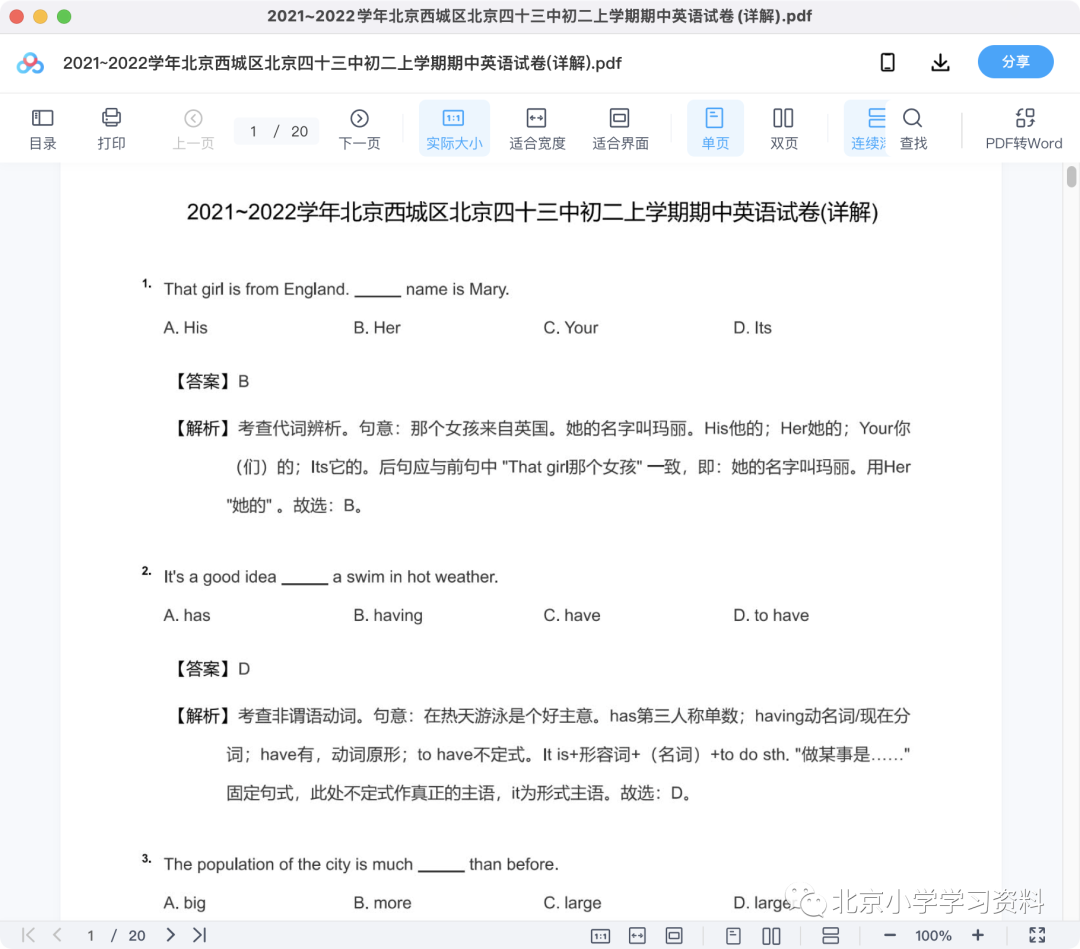
Task: Click option "C. Your" in question 1
Action: pyautogui.click(x=570, y=328)
